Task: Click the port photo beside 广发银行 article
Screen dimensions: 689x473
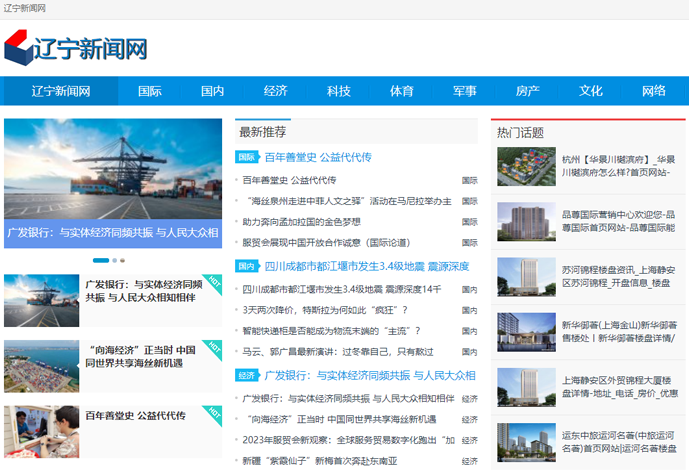Action: [x=41, y=300]
